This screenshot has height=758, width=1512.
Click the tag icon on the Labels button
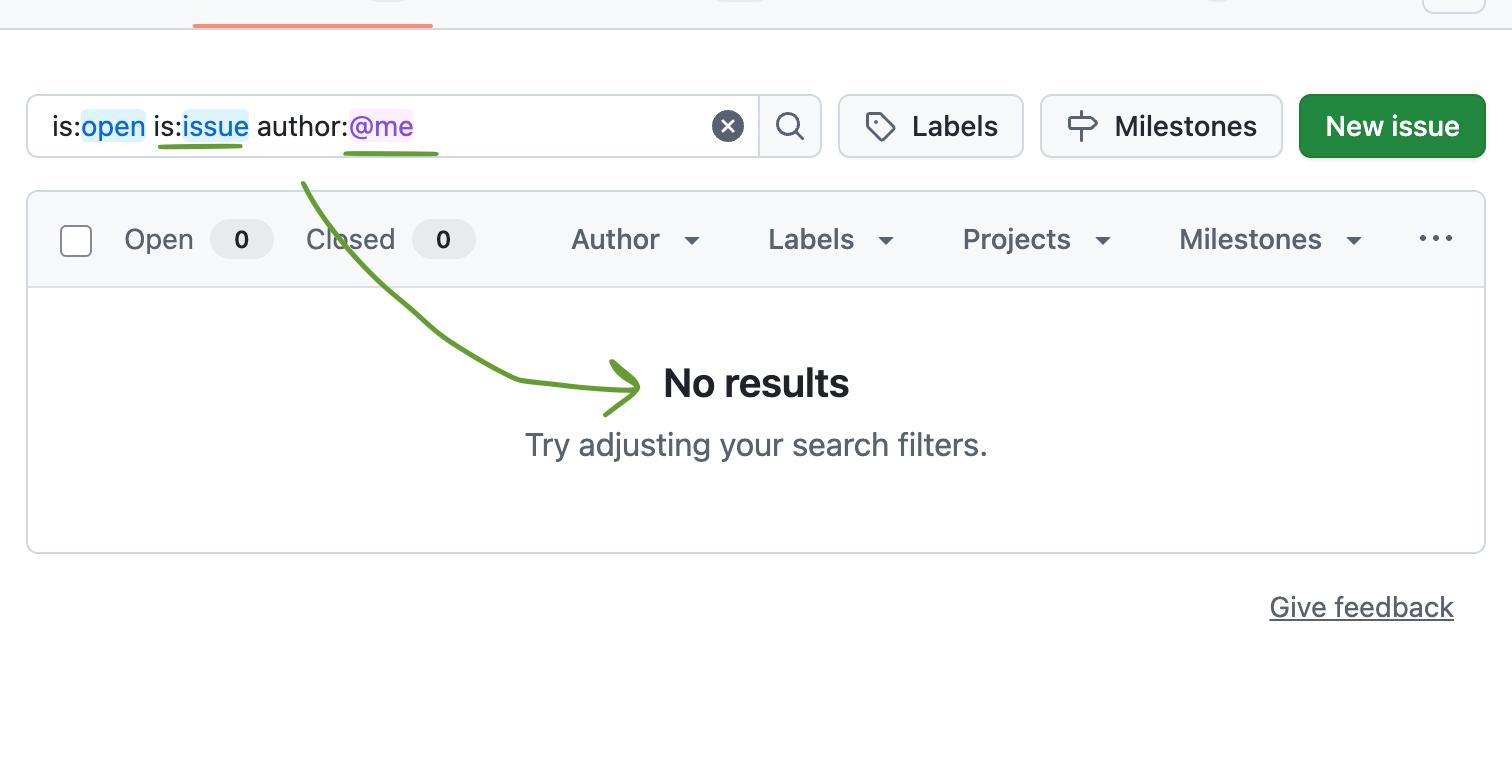[x=880, y=127]
